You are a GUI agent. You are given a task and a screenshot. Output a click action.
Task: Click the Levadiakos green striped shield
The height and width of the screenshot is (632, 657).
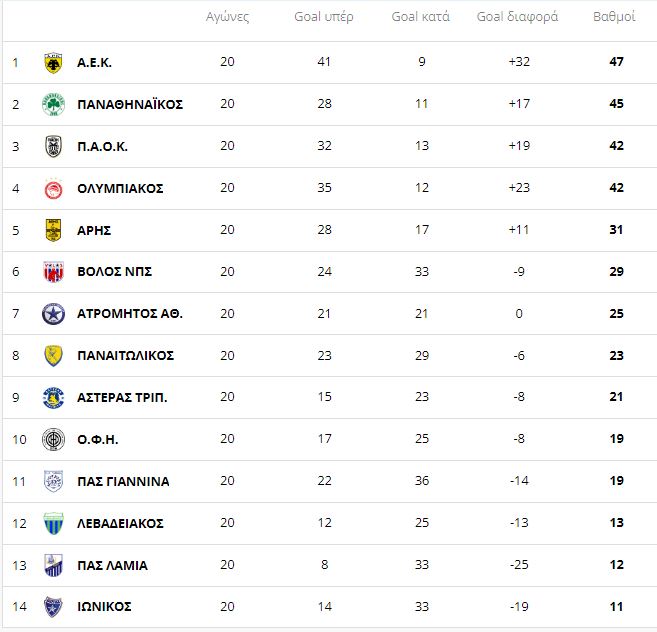(53, 523)
